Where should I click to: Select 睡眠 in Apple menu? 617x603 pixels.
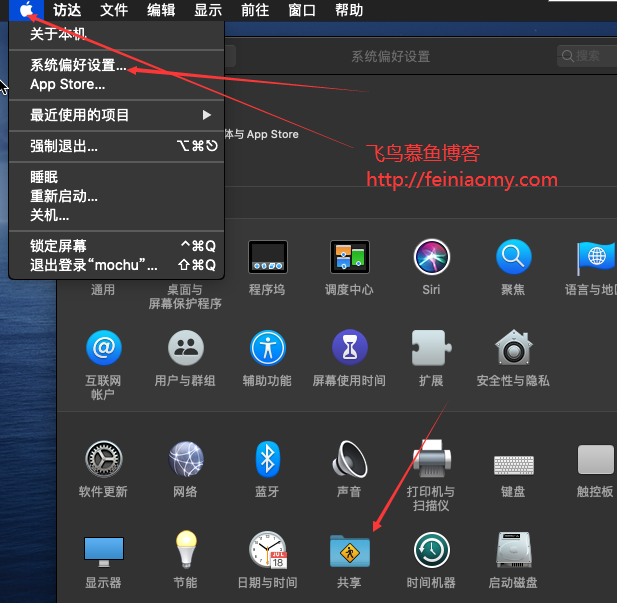(x=116, y=177)
